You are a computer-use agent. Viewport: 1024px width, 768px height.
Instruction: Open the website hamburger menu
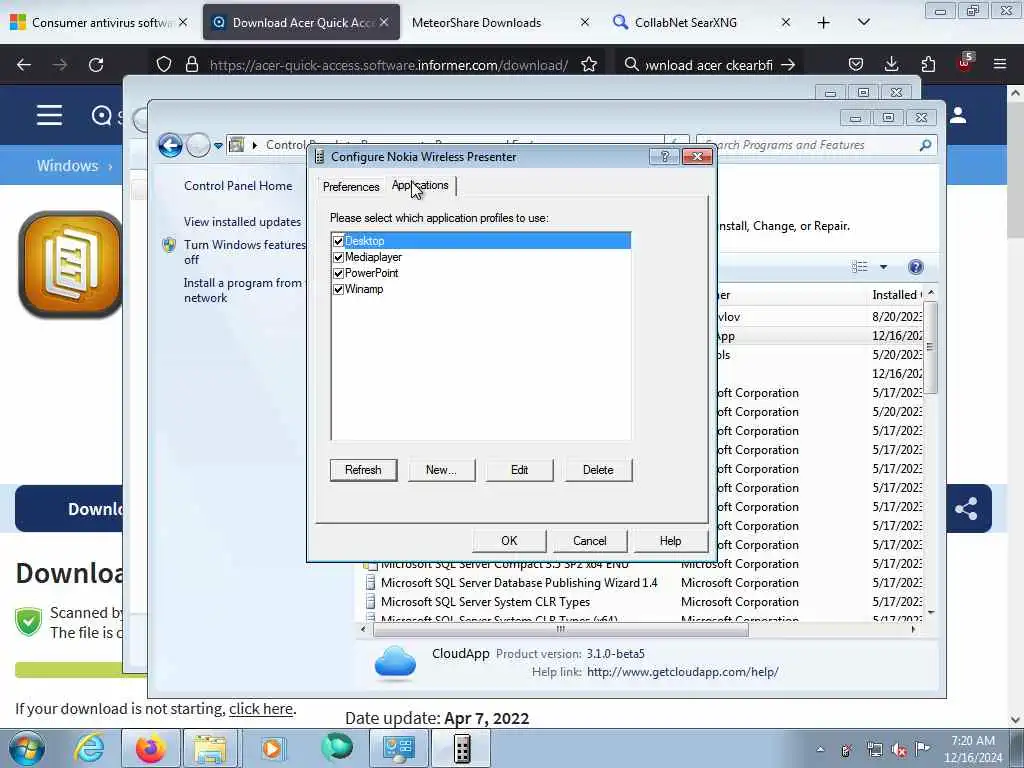click(50, 116)
